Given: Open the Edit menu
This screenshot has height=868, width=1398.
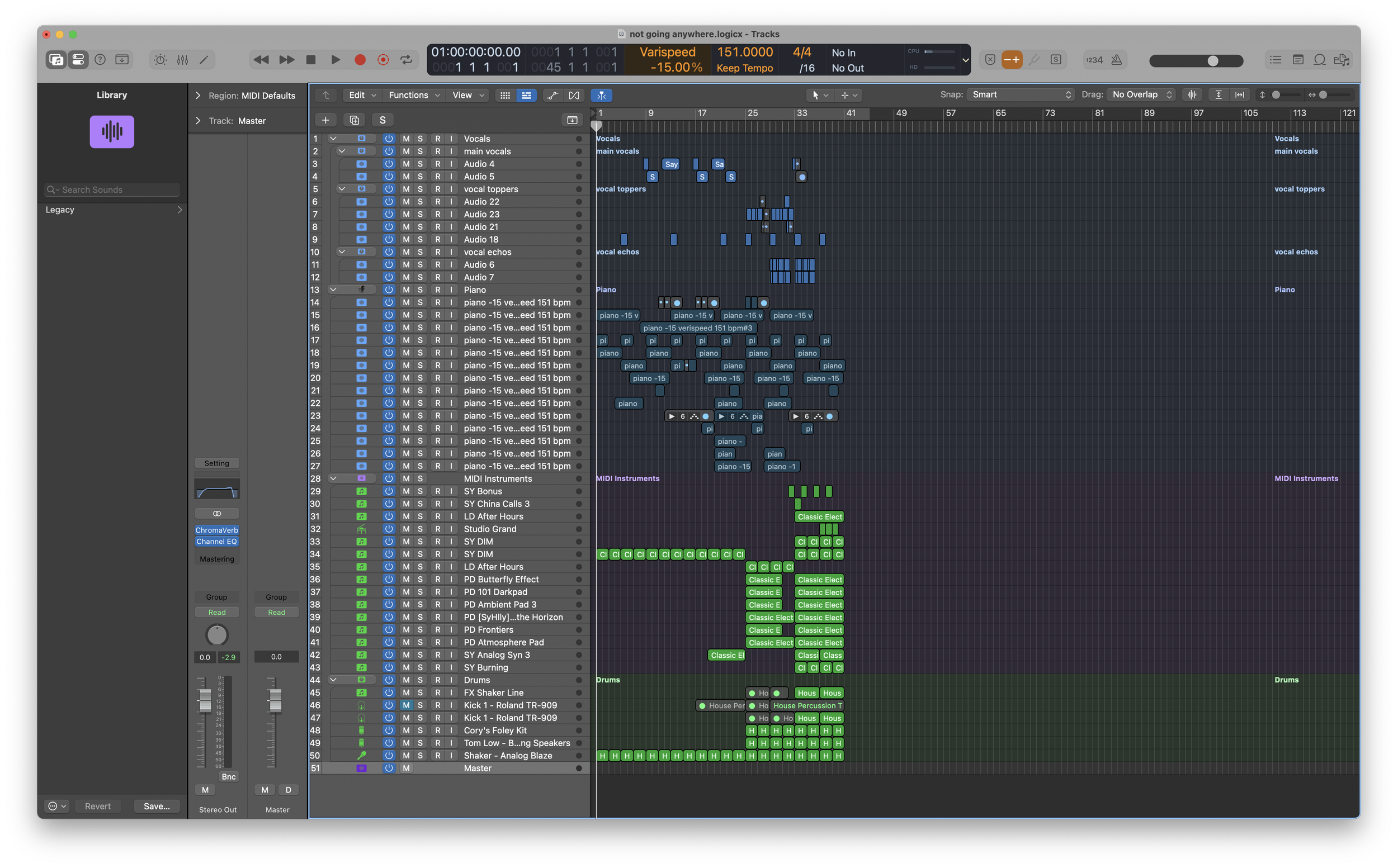Looking at the screenshot, I should point(362,96).
